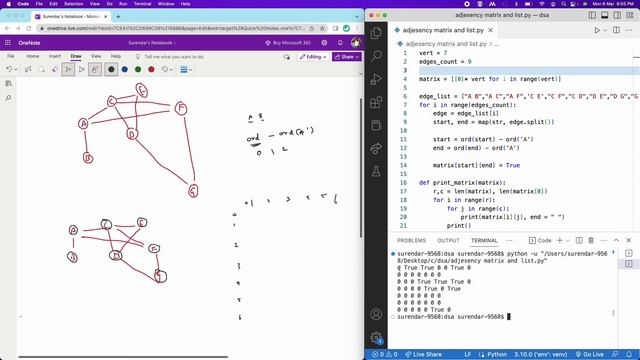The image size is (640, 360).
Task: Switch to the OUTPUT panel tab
Action: click(x=448, y=240)
